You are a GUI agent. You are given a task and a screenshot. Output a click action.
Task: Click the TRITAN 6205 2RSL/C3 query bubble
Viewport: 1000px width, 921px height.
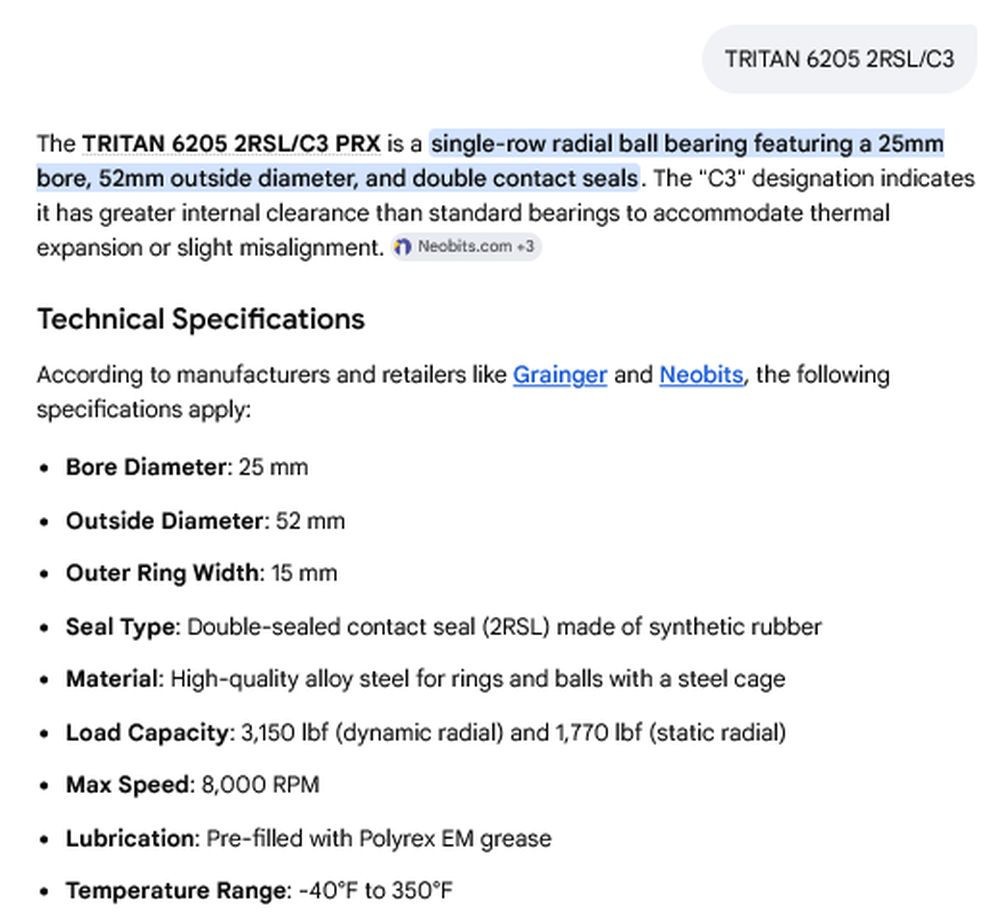(x=839, y=59)
